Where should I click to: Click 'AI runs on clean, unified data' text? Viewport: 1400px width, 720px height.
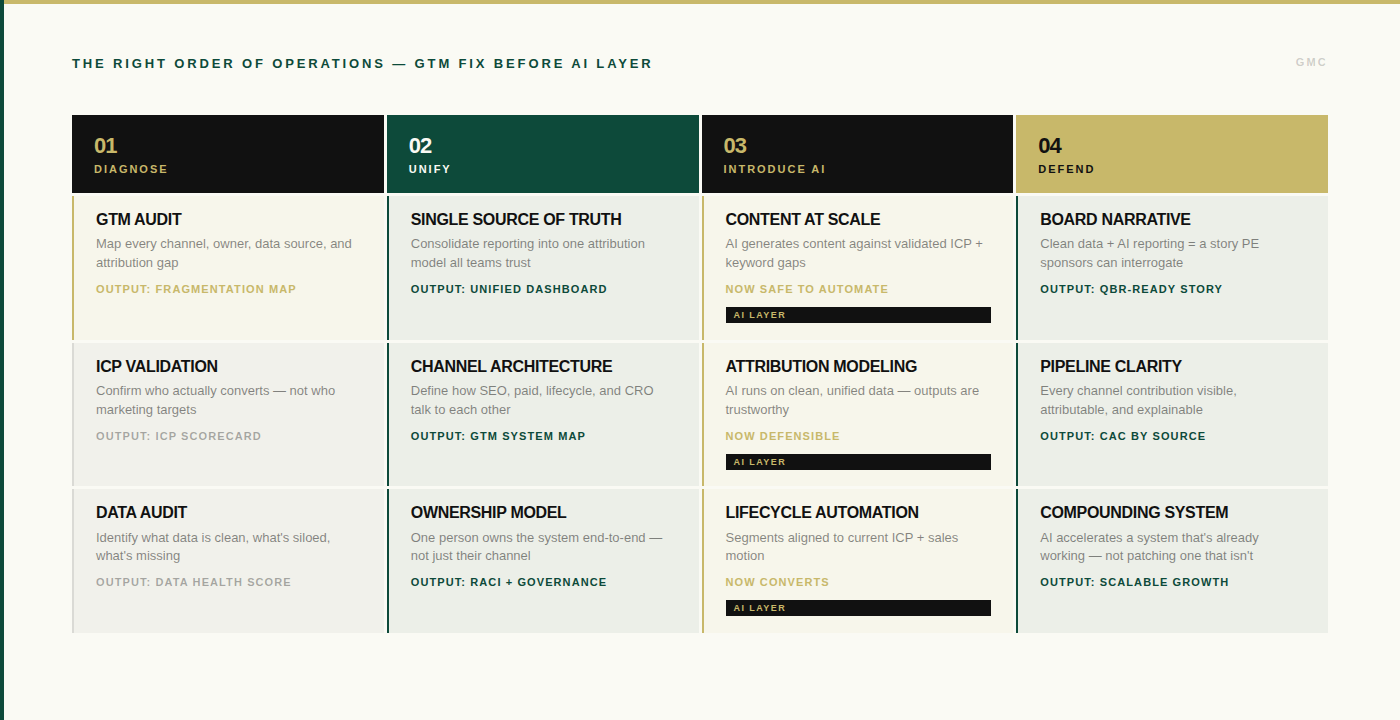pos(852,400)
